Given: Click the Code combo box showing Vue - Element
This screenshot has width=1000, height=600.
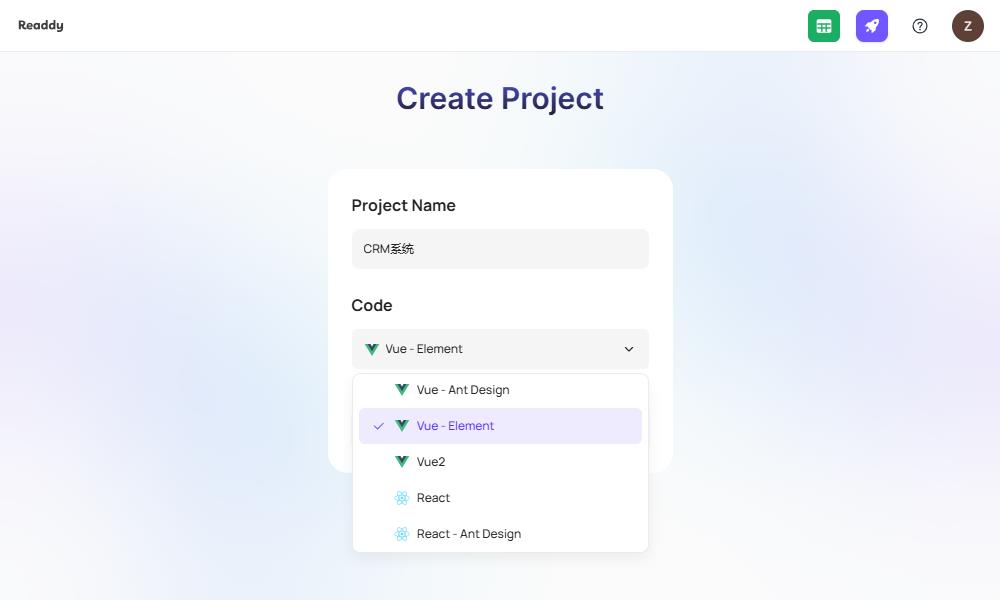Looking at the screenshot, I should click(500, 349).
